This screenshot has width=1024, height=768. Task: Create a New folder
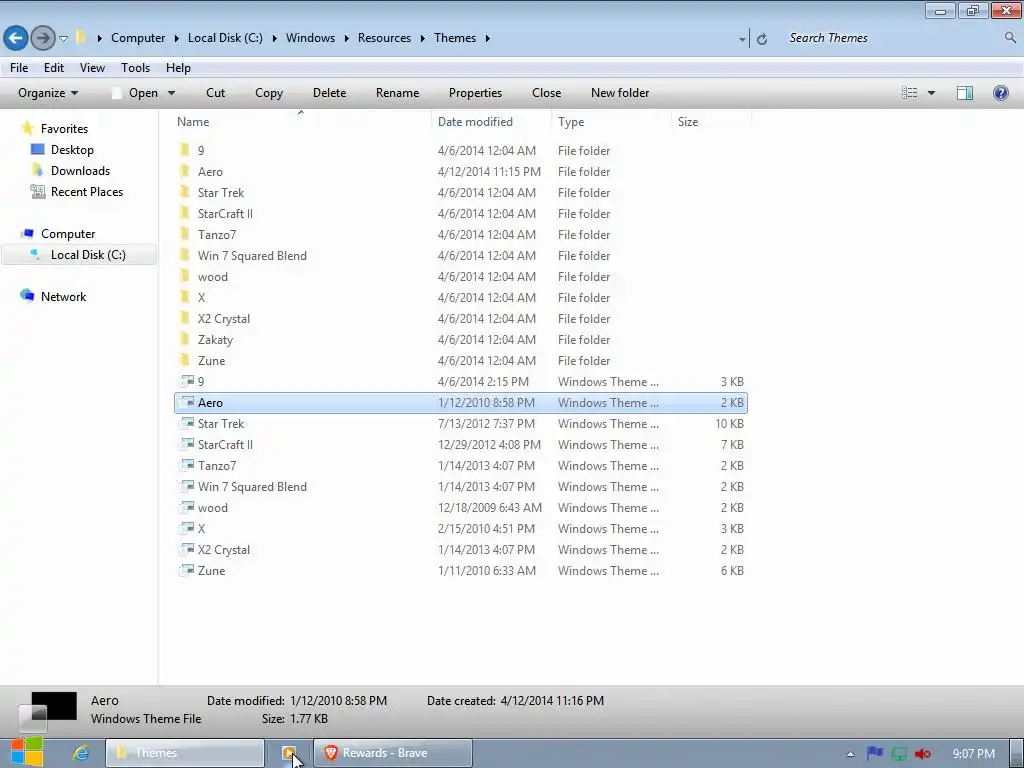pos(620,93)
